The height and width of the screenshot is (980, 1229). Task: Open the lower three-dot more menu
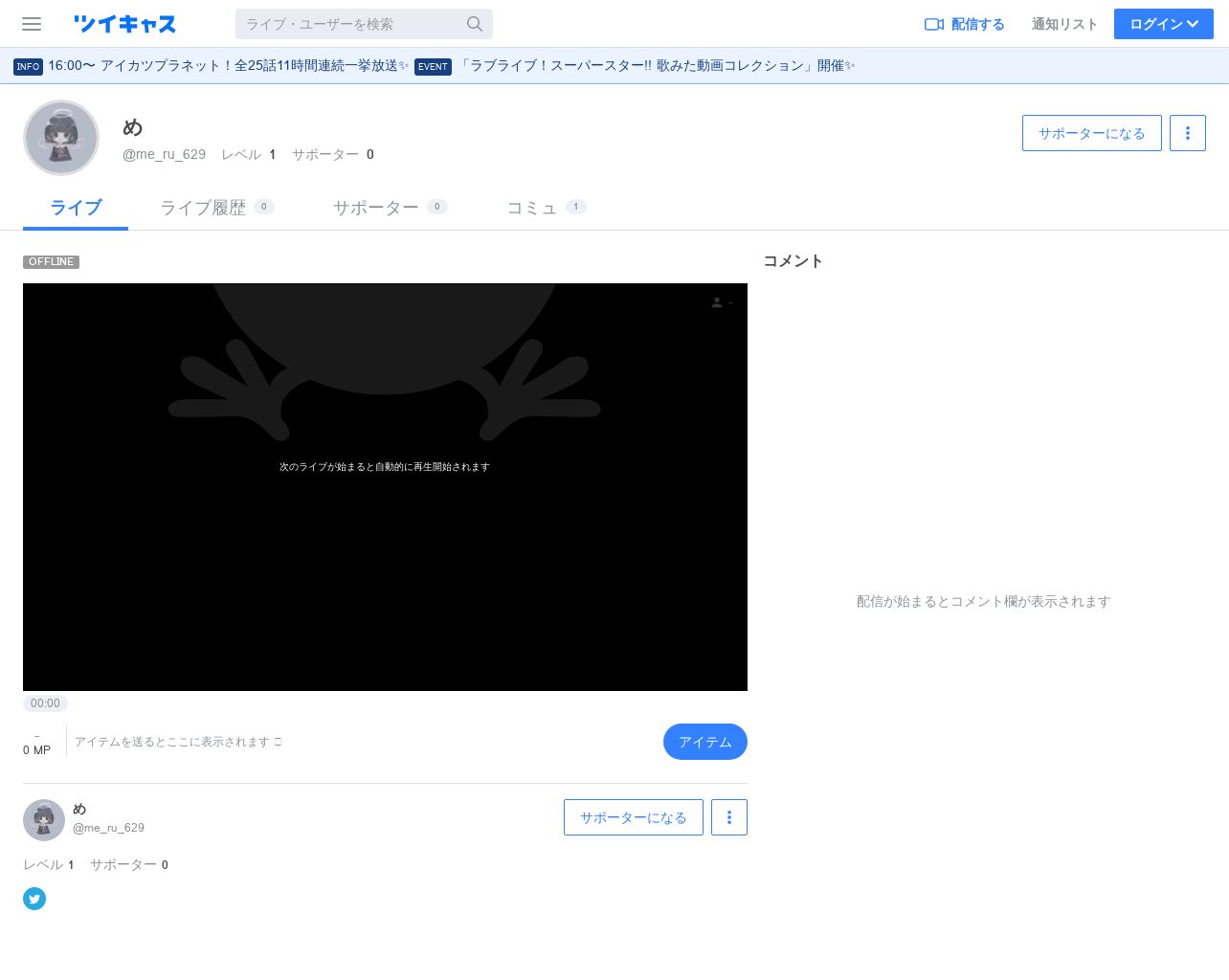click(729, 817)
